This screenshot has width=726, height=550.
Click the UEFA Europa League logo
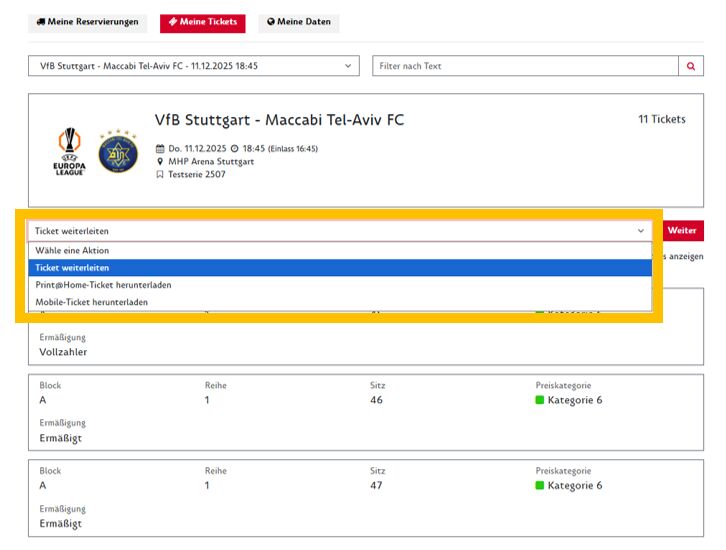point(69,151)
